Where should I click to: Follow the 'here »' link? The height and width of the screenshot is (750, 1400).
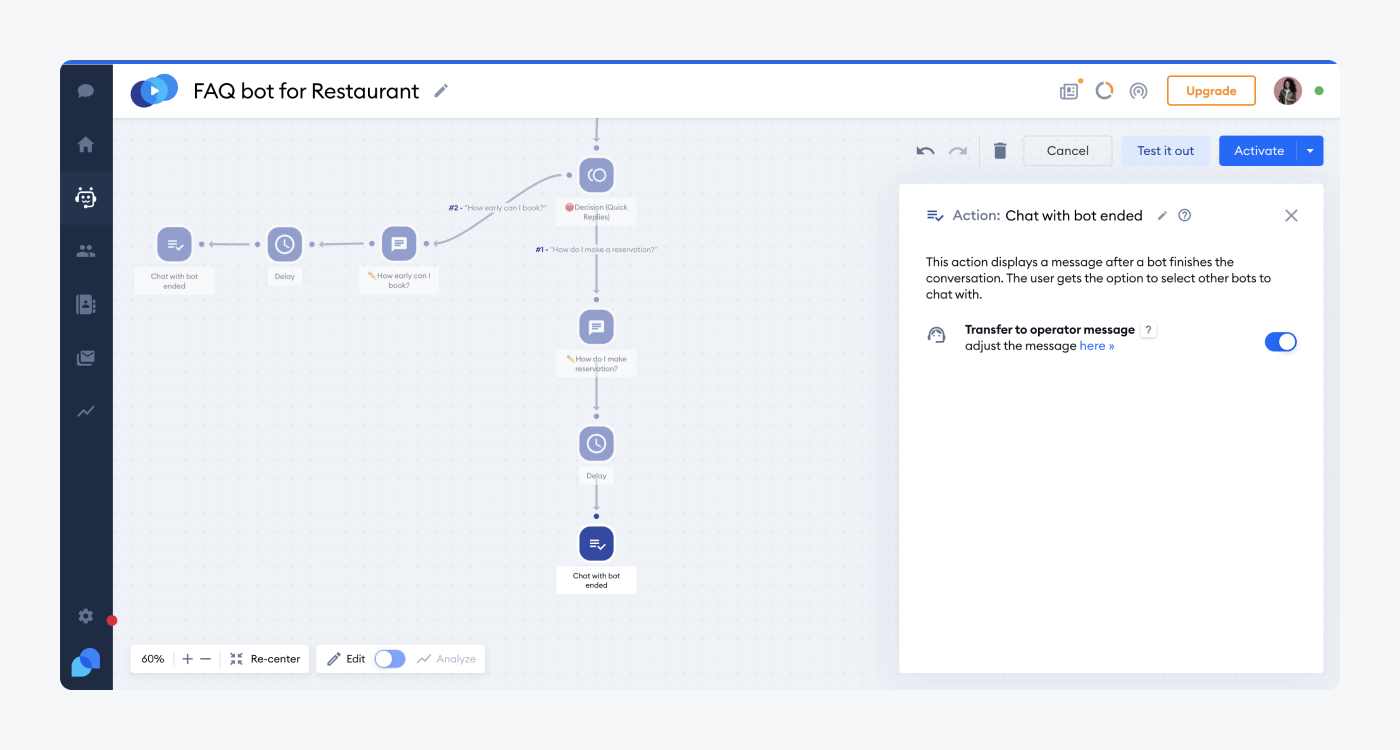point(1096,346)
